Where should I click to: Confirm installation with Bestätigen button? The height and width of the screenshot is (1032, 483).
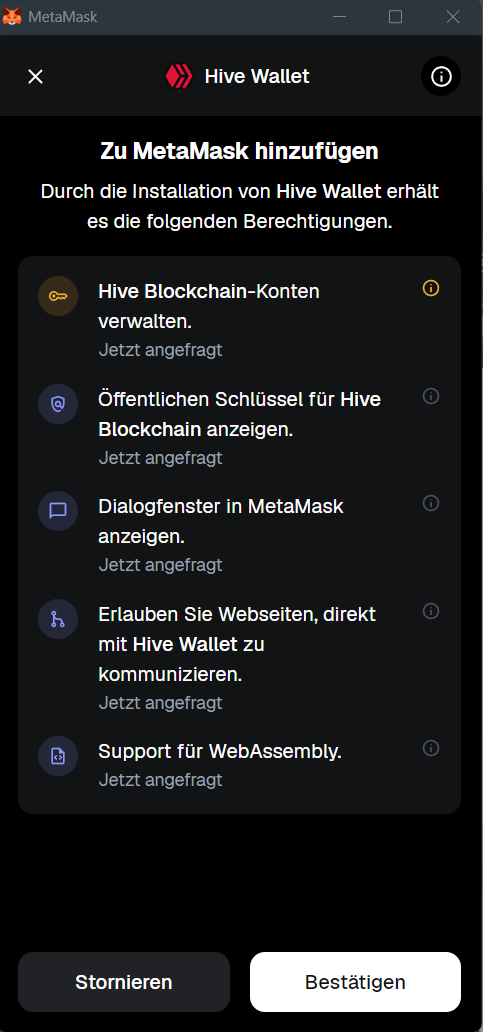[355, 982]
